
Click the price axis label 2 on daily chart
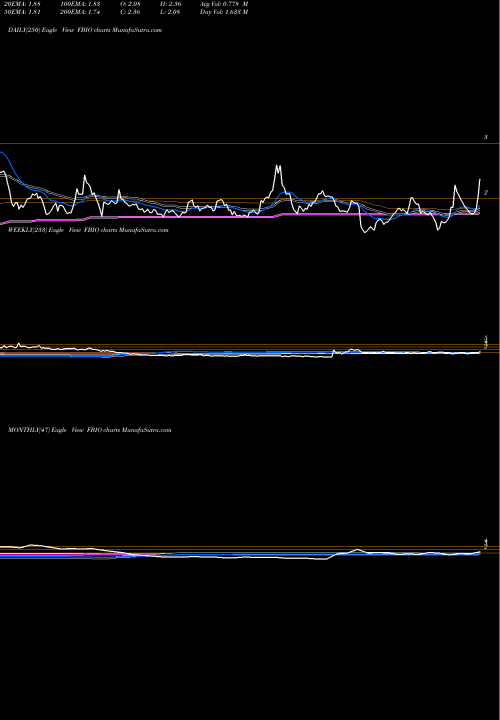[486, 192]
